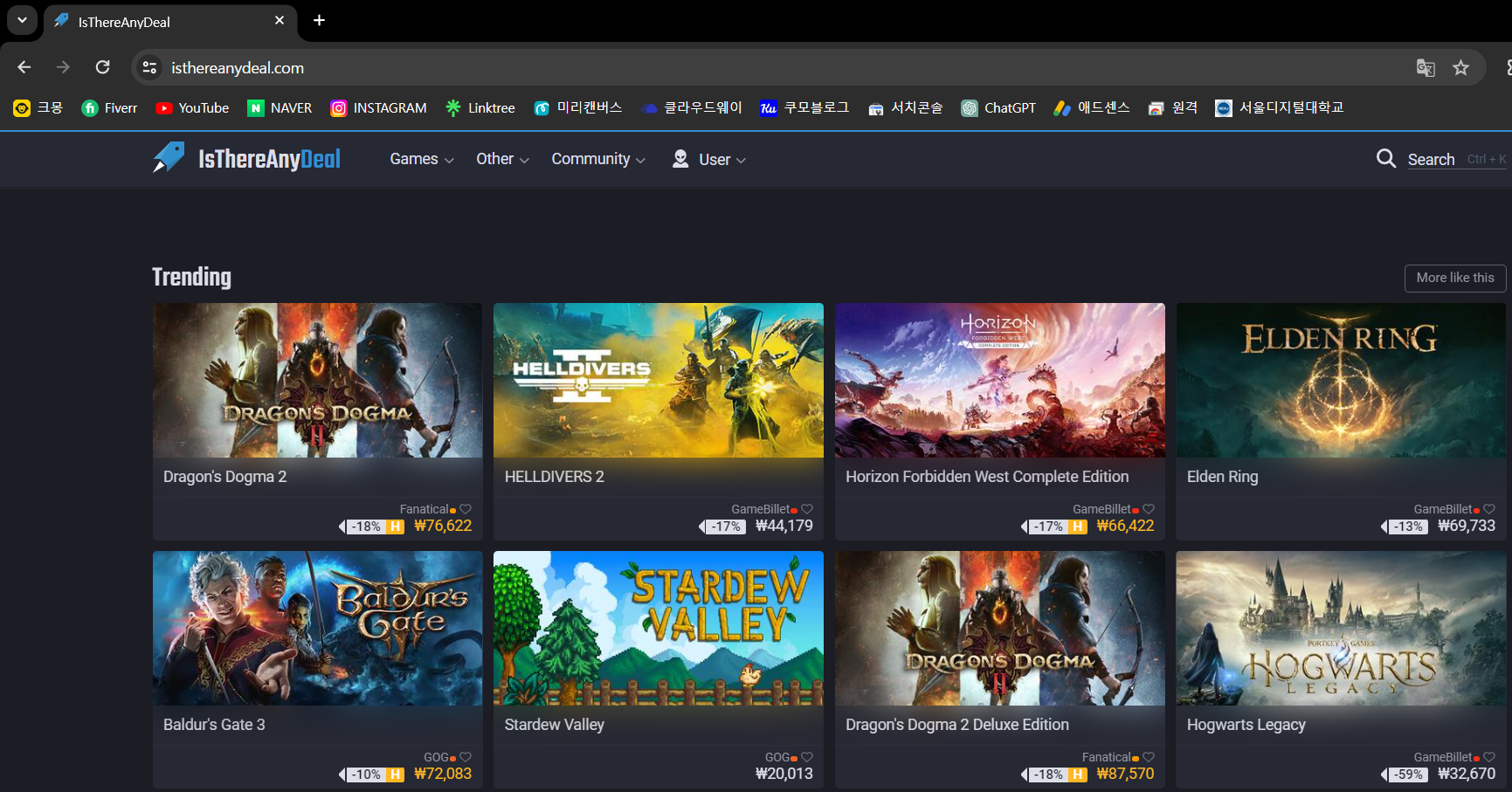1512x792 pixels.
Task: Reload the page with the refresh icon
Action: [x=102, y=67]
